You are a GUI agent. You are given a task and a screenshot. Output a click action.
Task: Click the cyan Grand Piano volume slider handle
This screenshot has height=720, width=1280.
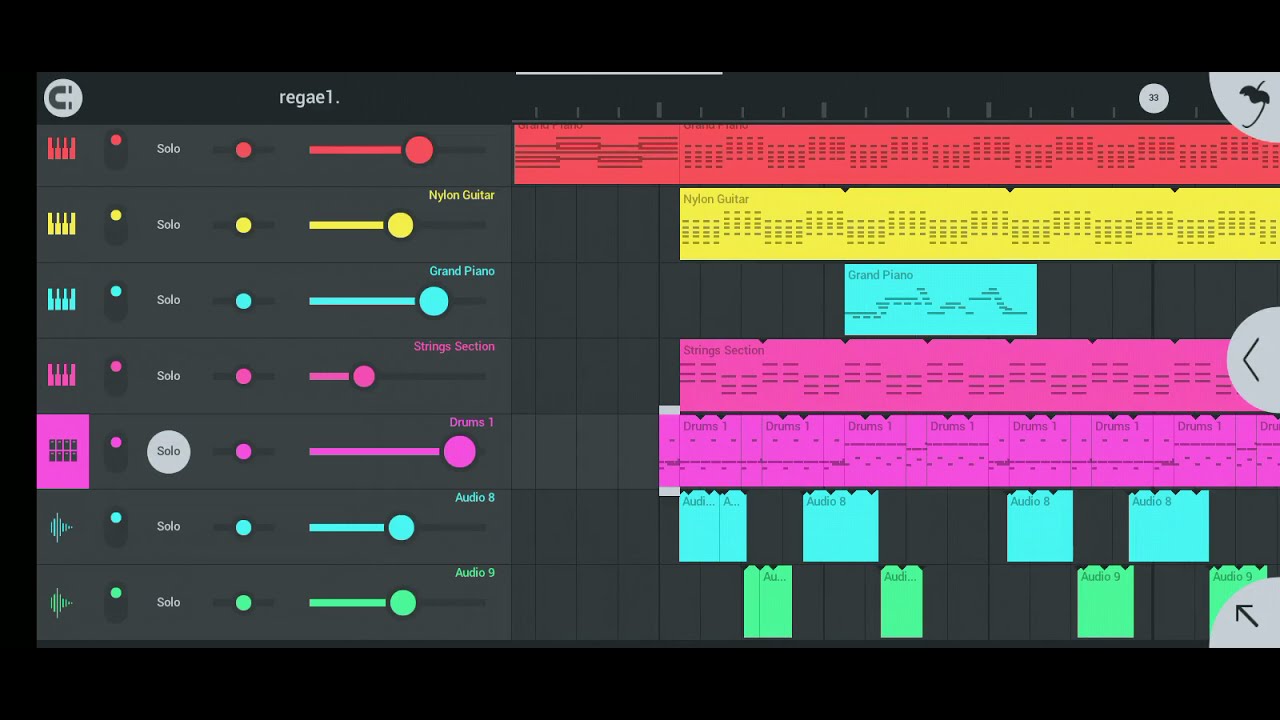click(x=434, y=301)
